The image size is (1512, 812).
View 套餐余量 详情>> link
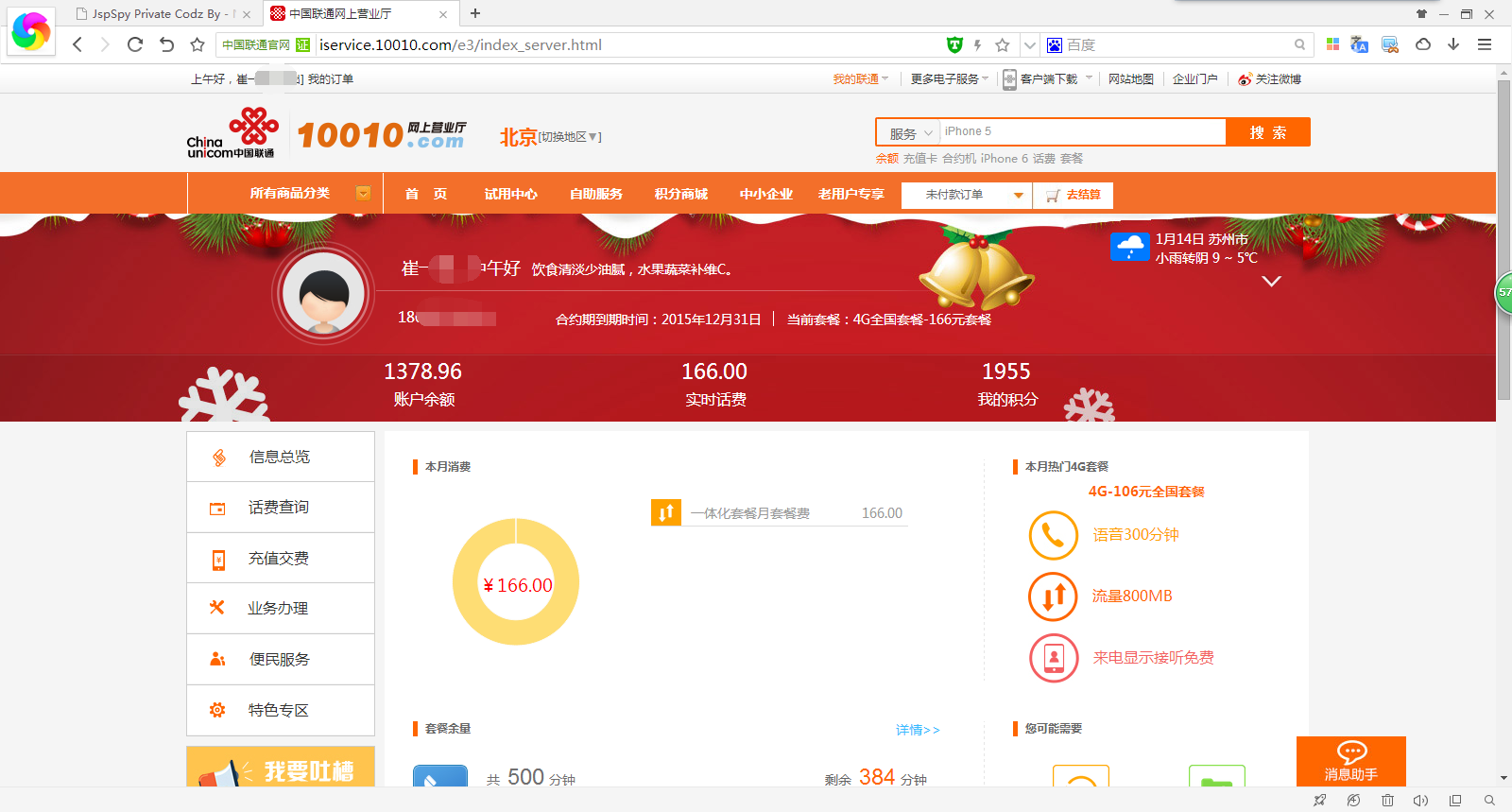coord(919,730)
